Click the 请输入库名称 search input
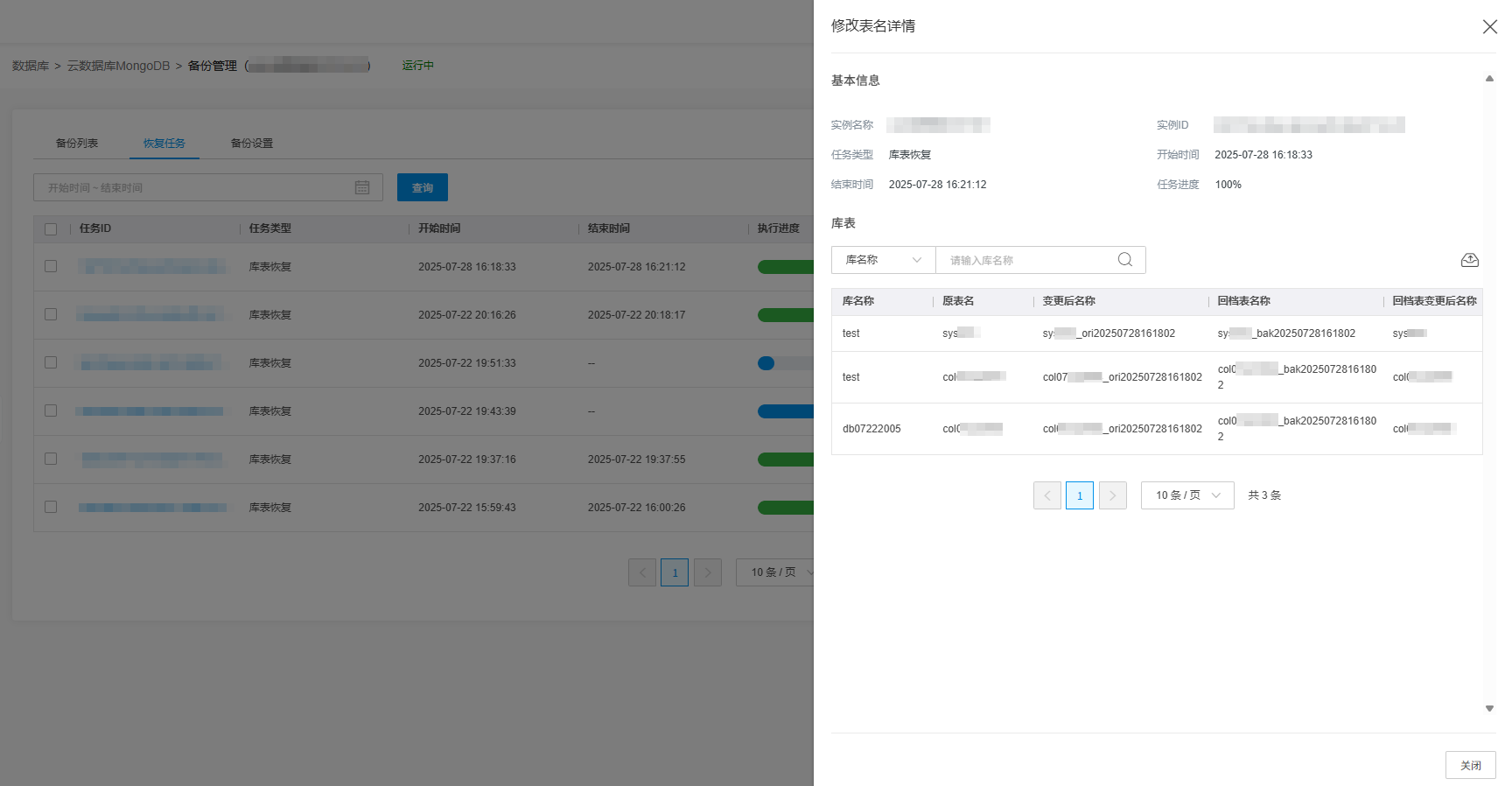 1028,260
